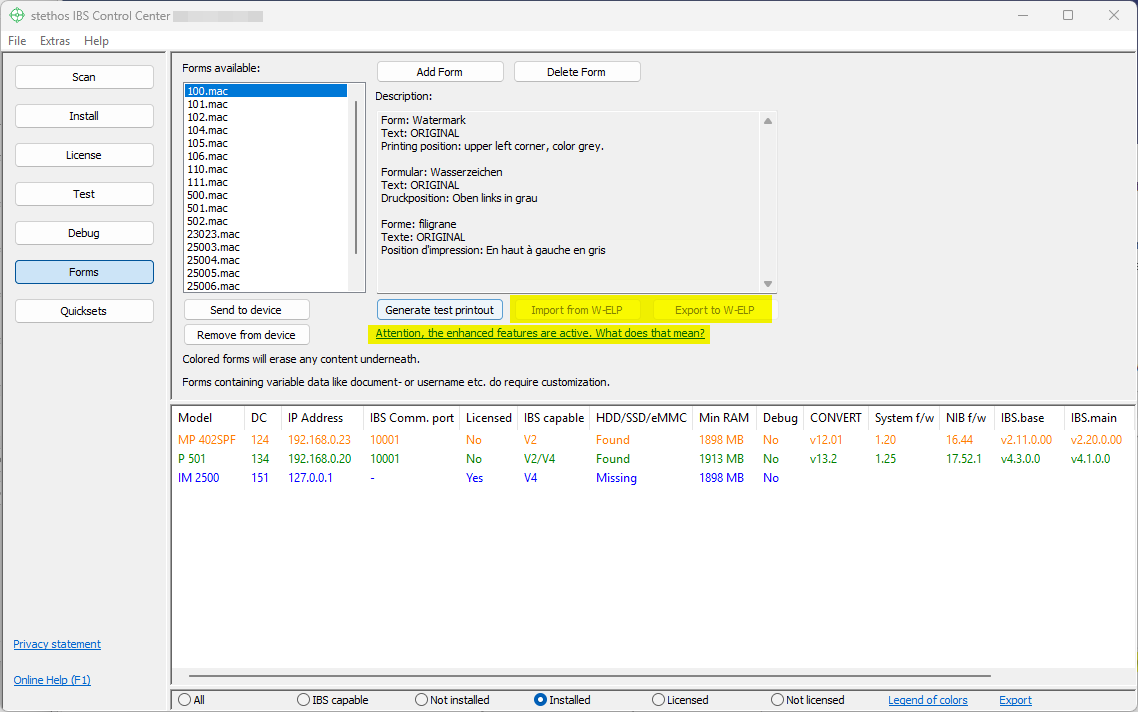Viewport: 1138px width, 712px height.
Task: Click the Scan sidebar button
Action: tap(84, 77)
